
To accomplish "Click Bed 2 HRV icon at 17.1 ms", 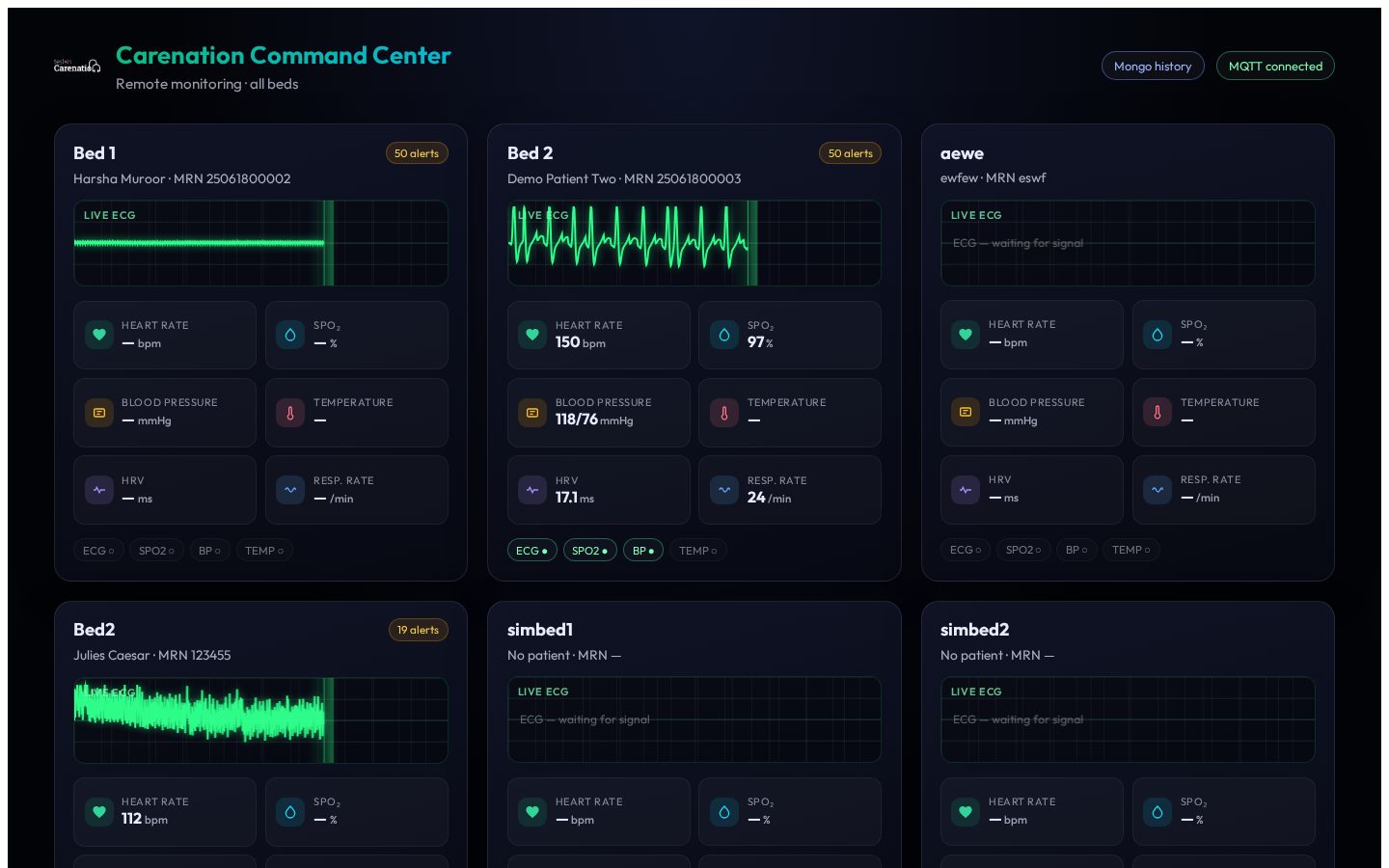I will (x=532, y=490).
